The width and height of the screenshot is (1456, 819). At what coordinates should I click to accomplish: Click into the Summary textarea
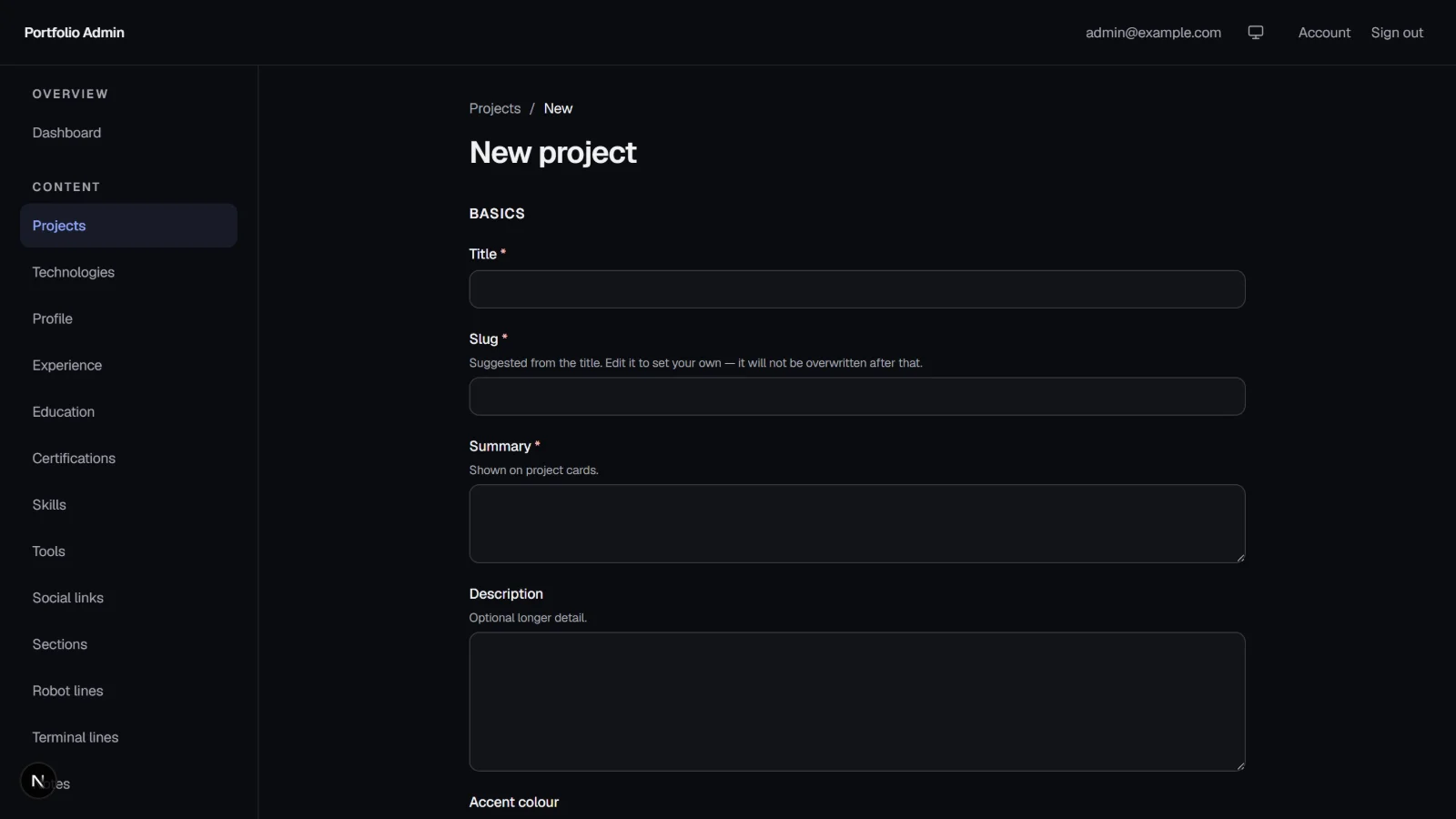coord(857,523)
